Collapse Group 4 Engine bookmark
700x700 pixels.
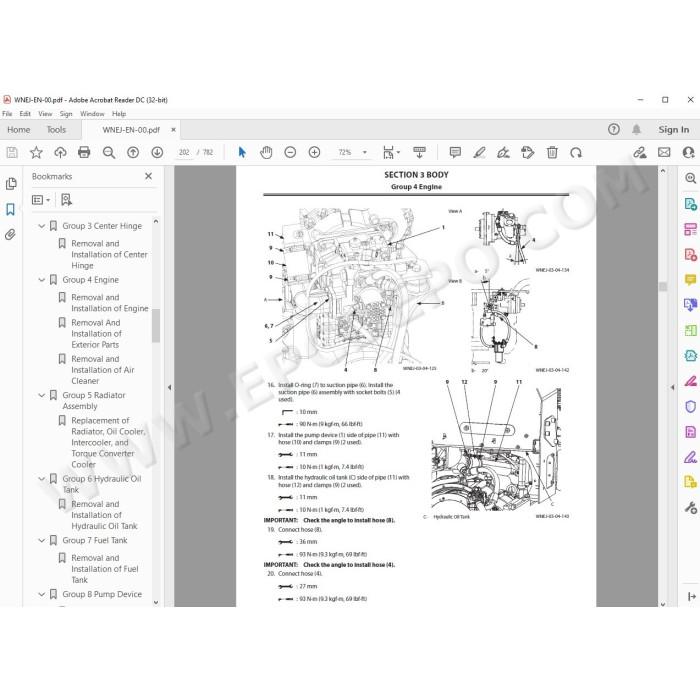coord(42,280)
